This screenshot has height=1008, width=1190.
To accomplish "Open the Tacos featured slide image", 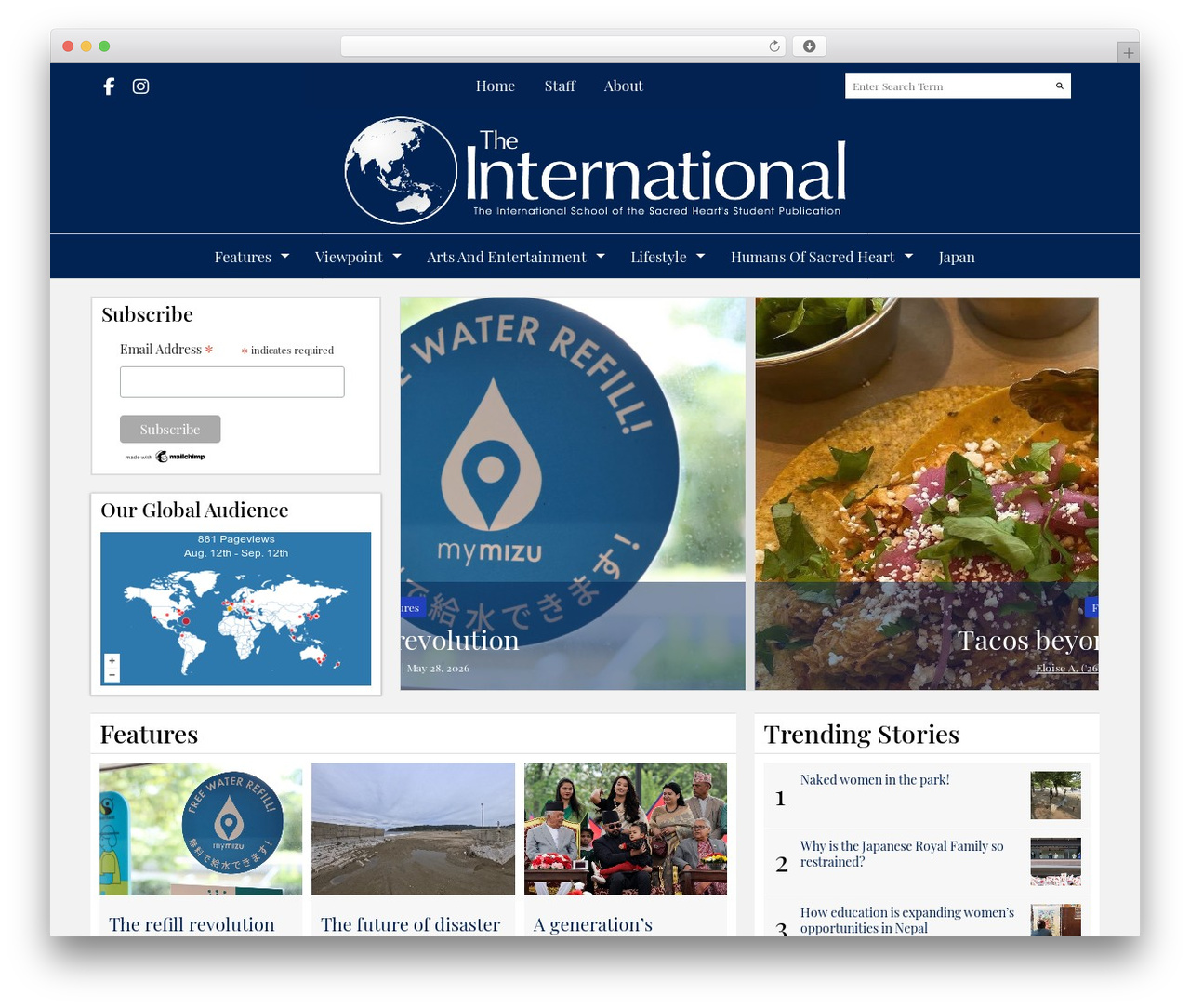I will tap(927, 494).
